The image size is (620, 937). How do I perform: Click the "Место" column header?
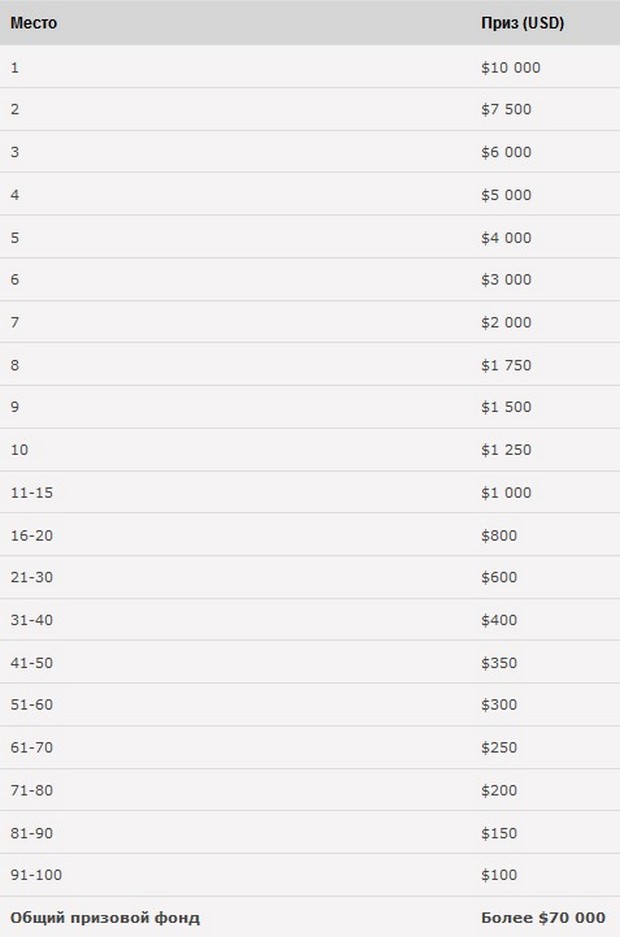pos(34,23)
